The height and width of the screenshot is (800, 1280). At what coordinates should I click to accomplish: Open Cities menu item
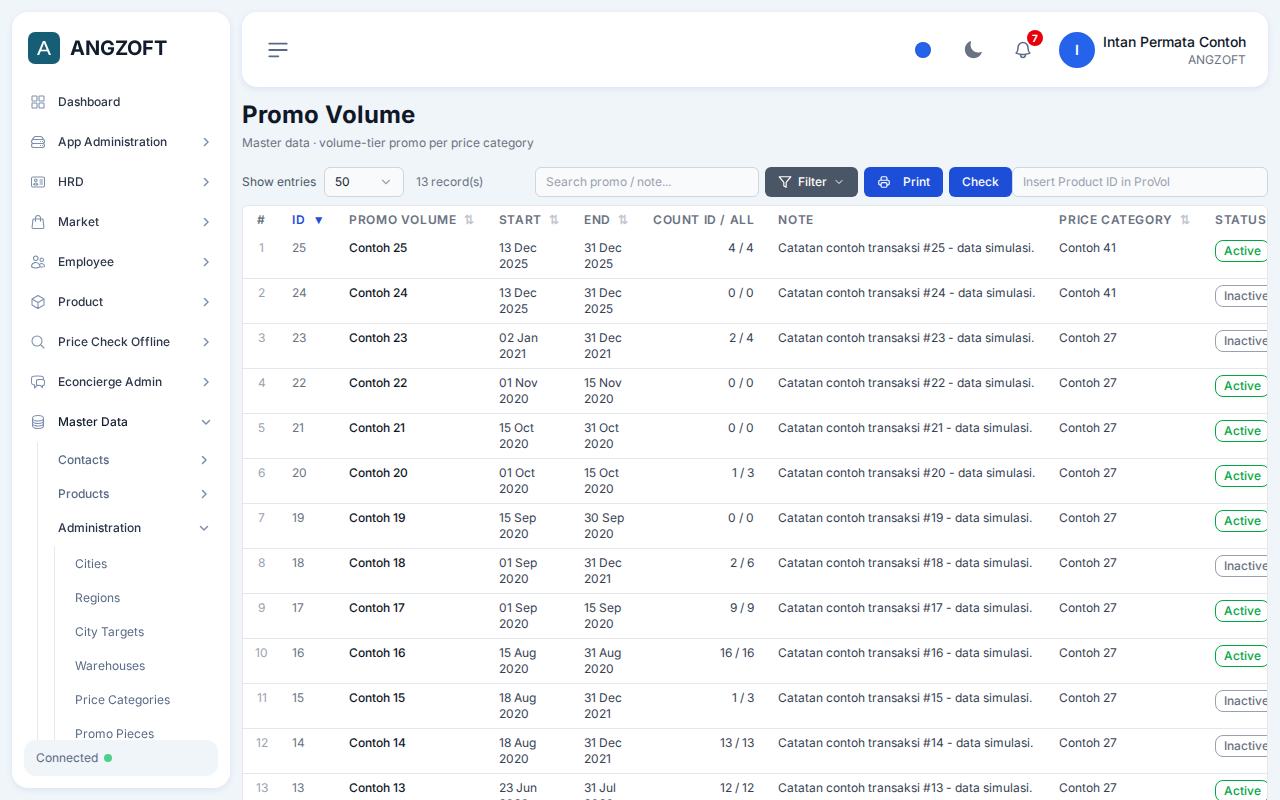(x=91, y=564)
